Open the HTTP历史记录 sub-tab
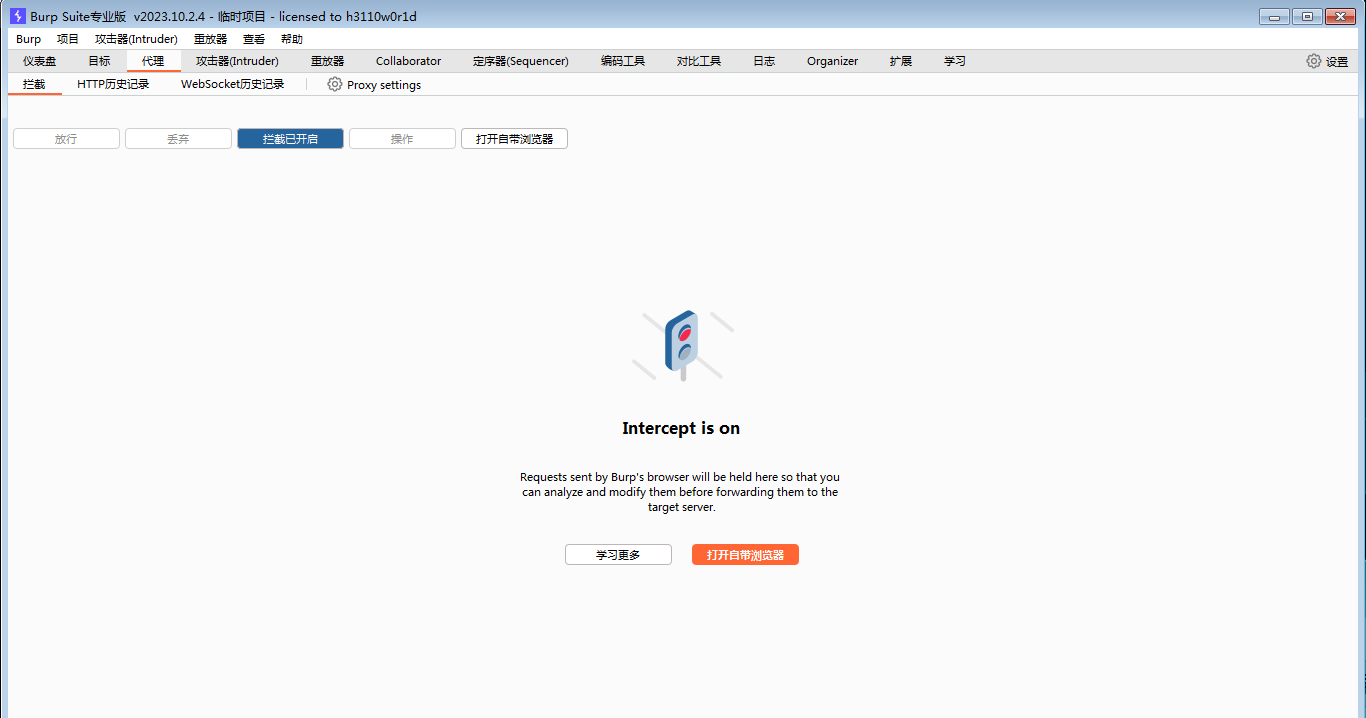Viewport: 1366px width, 718px height. 113,85
